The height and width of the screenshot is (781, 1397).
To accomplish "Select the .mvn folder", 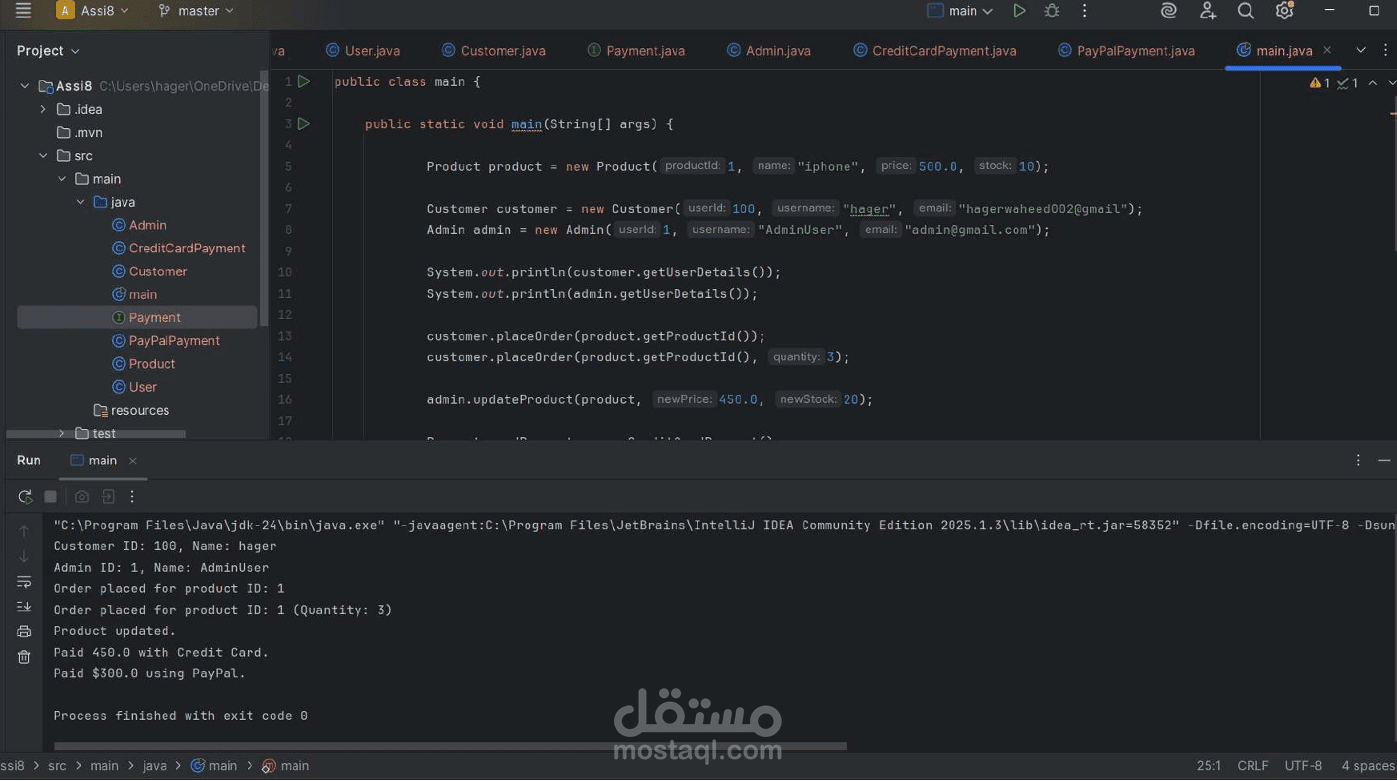I will (x=80, y=132).
